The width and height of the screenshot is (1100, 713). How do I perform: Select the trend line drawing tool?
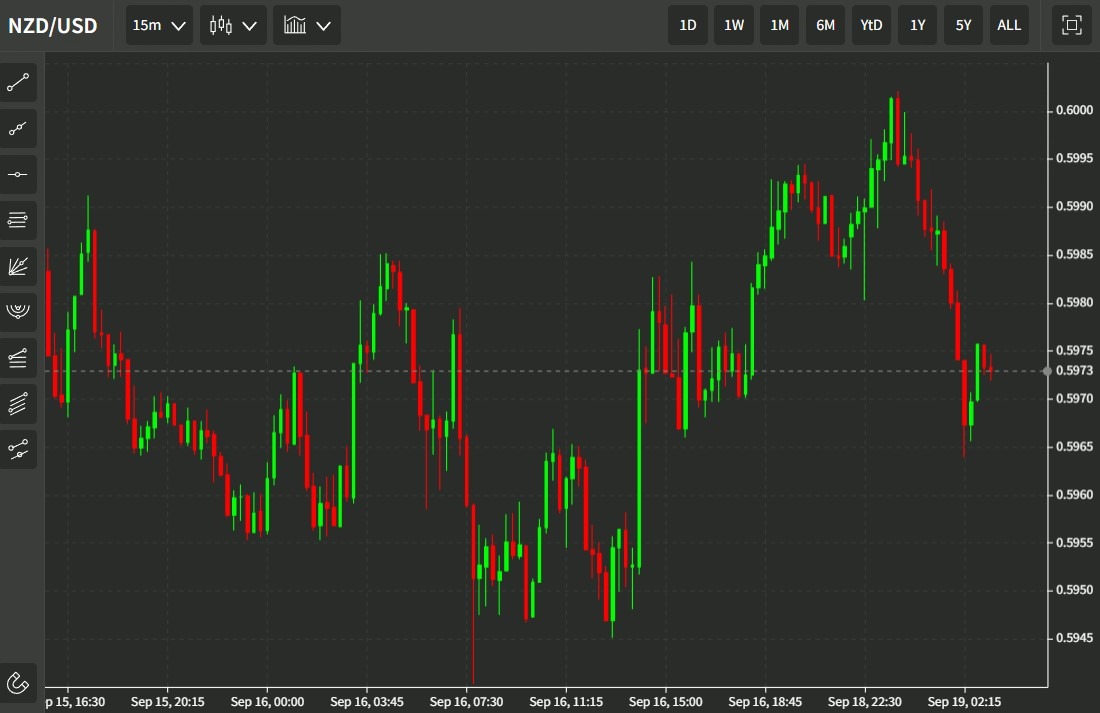point(18,83)
